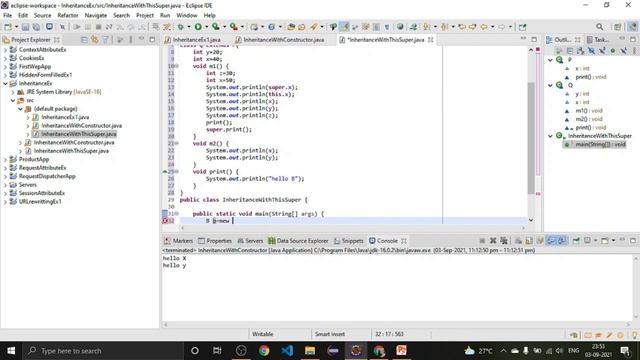Open Google Chrome from the taskbar
This screenshot has height=360, width=640.
264,351
